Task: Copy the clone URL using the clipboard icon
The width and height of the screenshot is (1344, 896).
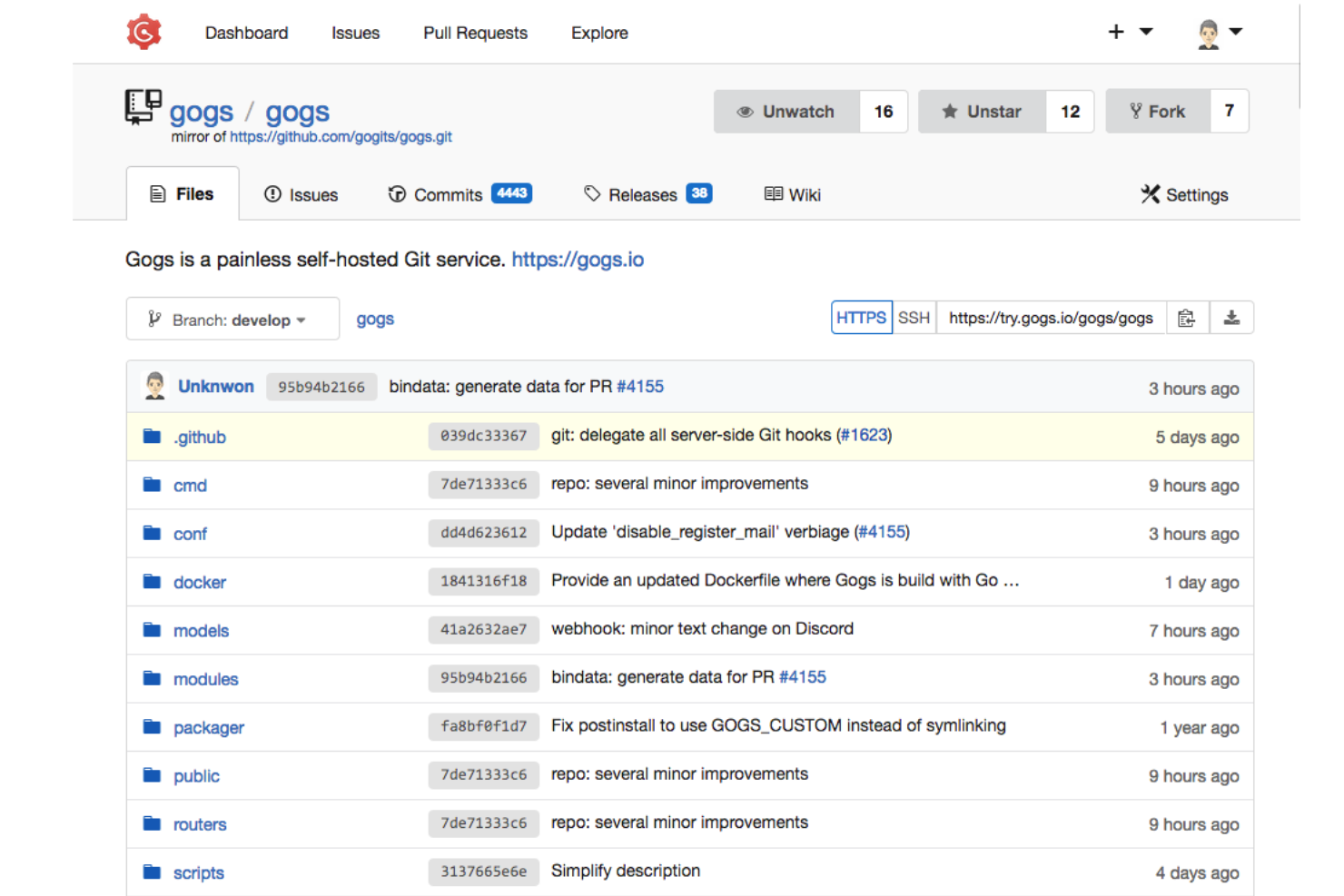Action: coord(1188,318)
